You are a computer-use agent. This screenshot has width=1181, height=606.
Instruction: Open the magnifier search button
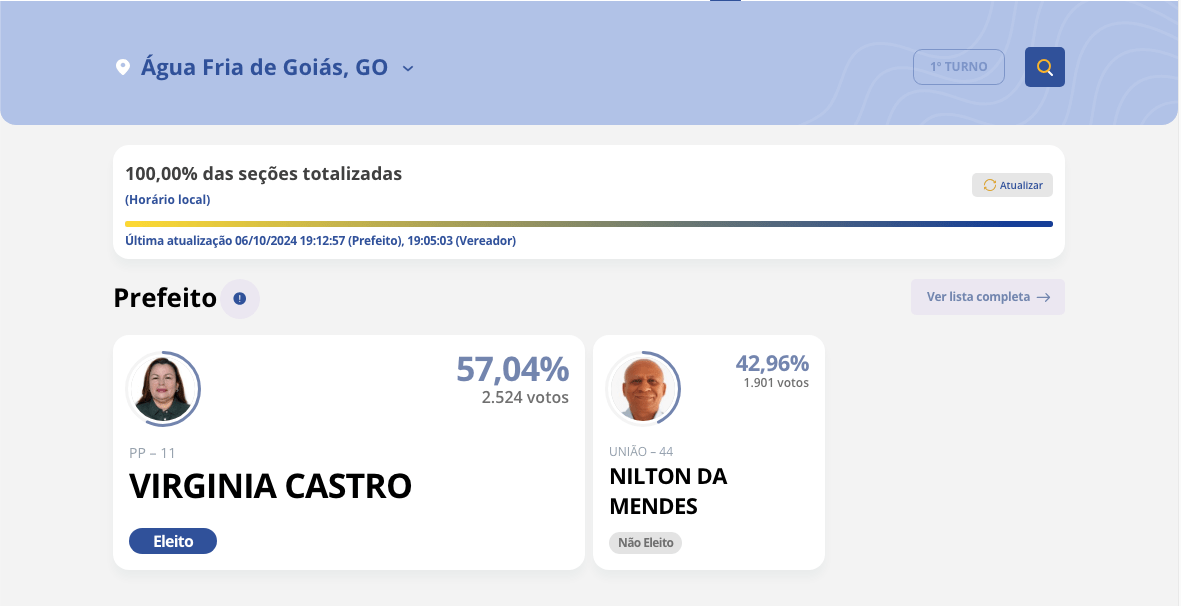click(1045, 67)
